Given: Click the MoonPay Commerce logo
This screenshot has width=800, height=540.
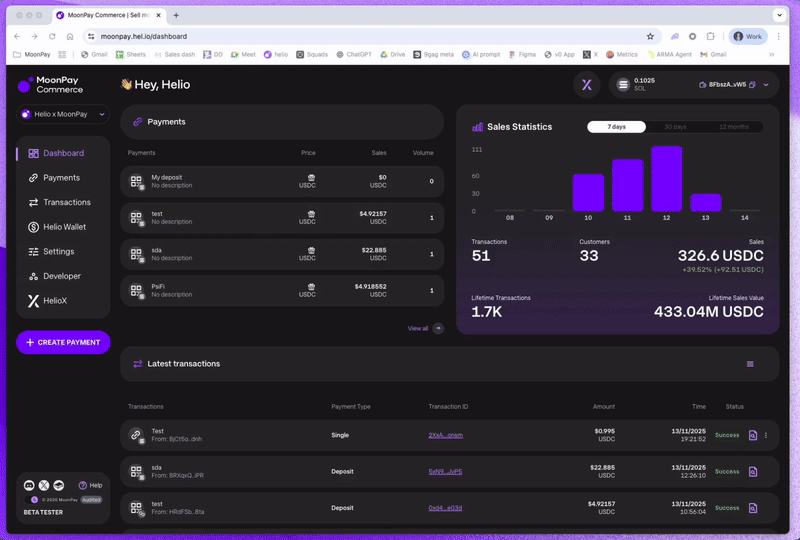Looking at the screenshot, I should coord(51,85).
